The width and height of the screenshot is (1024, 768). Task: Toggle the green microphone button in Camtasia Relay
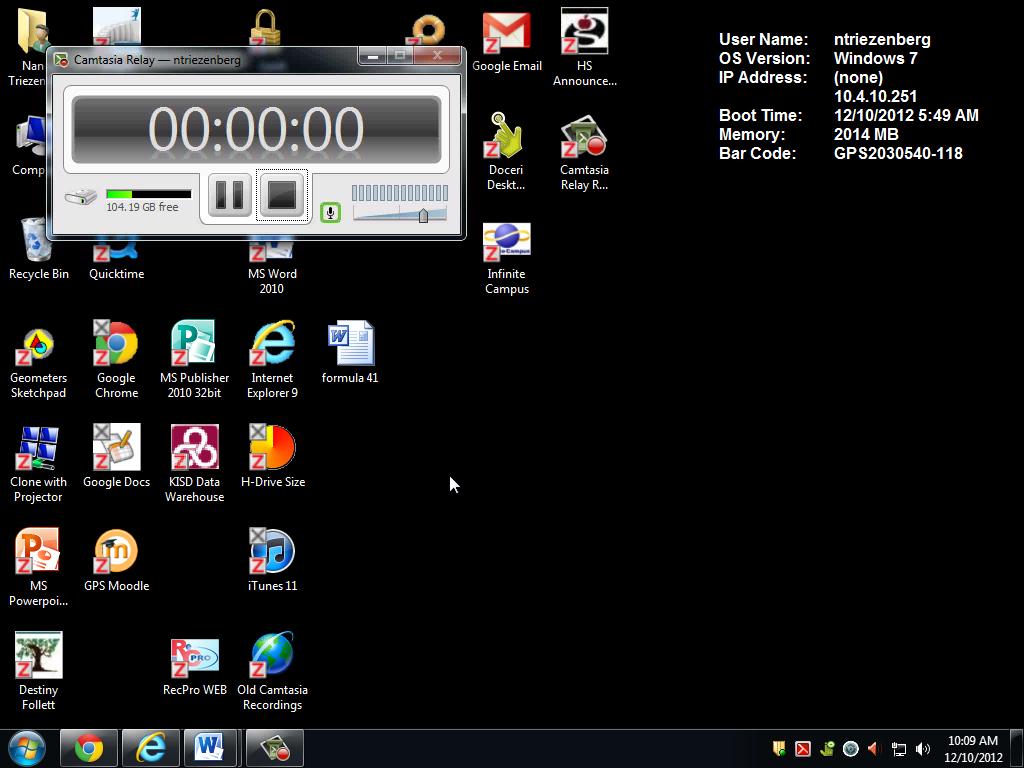[x=330, y=212]
